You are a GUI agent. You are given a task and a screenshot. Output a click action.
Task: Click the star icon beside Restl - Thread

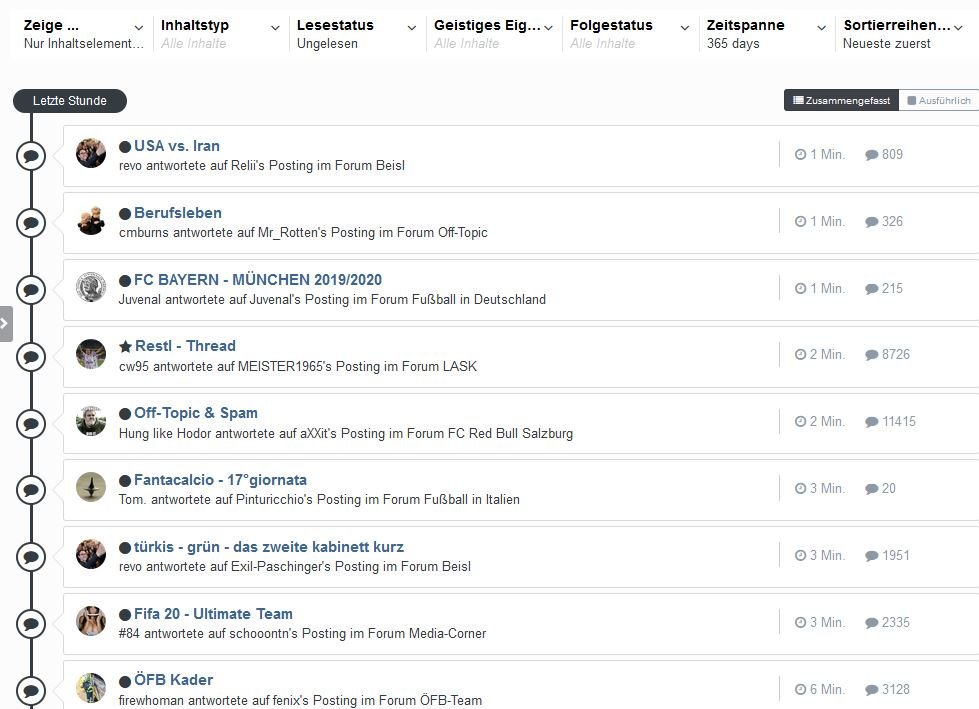click(125, 346)
